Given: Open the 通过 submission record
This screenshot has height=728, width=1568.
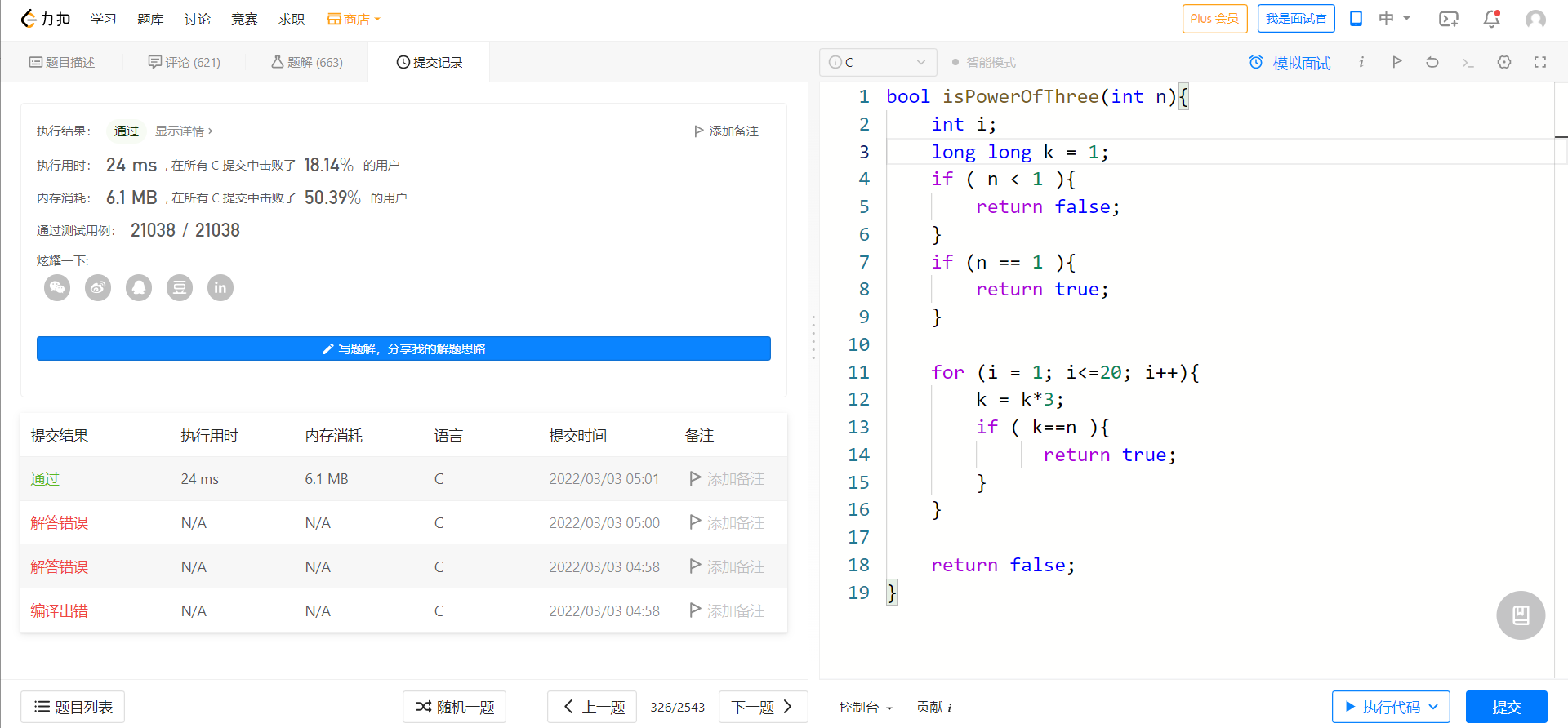Looking at the screenshot, I should coord(45,479).
